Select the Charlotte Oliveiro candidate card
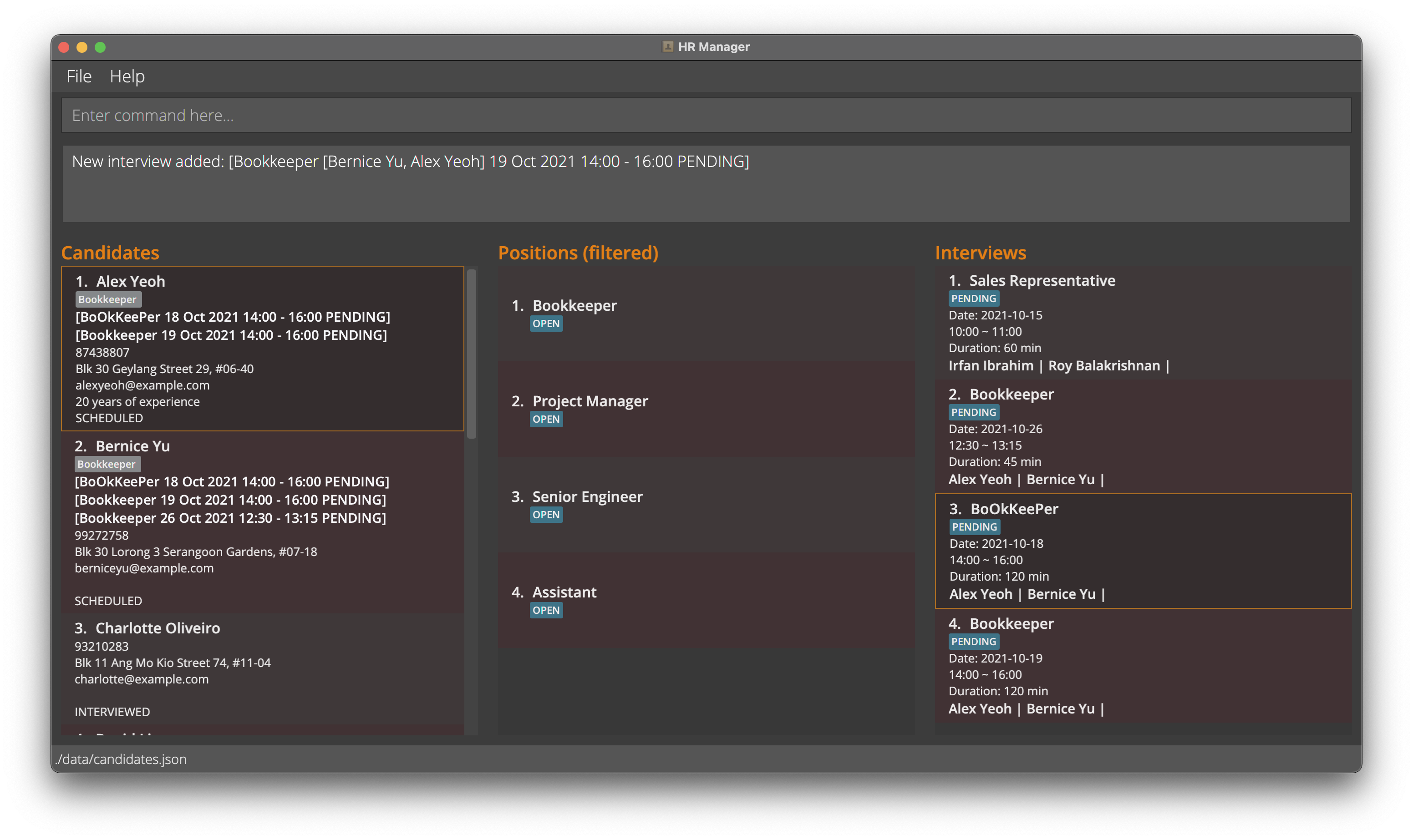This screenshot has height=840, width=1413. (x=262, y=669)
